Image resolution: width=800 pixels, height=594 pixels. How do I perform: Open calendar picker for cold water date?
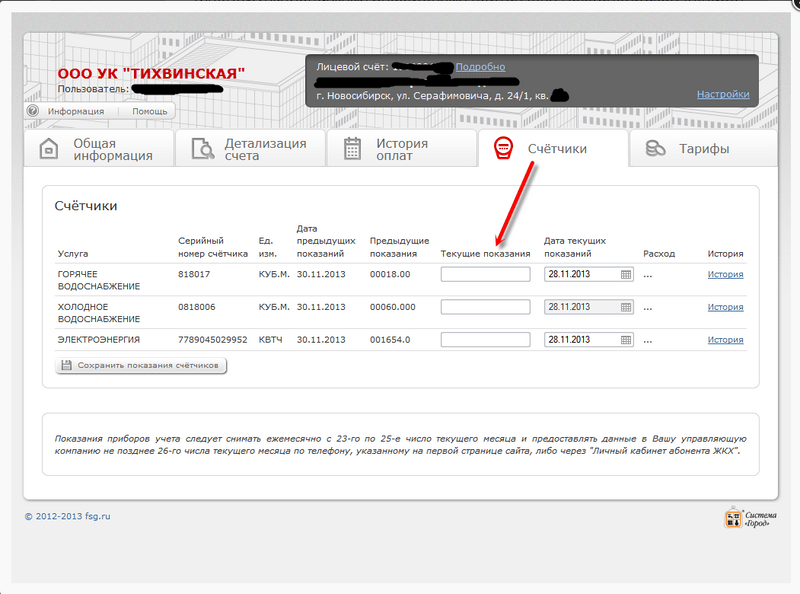click(626, 307)
